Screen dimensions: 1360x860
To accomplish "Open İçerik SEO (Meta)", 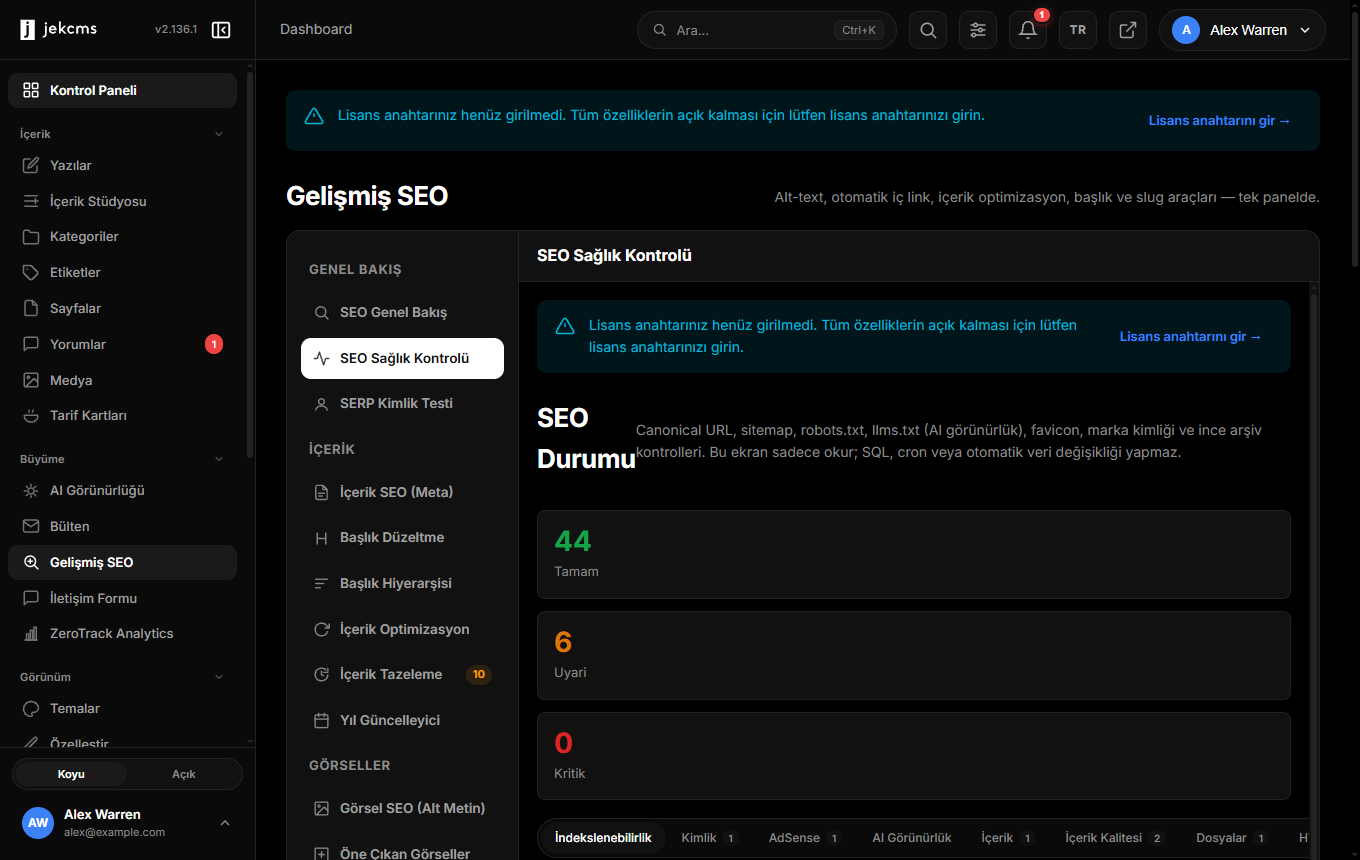I will point(402,492).
